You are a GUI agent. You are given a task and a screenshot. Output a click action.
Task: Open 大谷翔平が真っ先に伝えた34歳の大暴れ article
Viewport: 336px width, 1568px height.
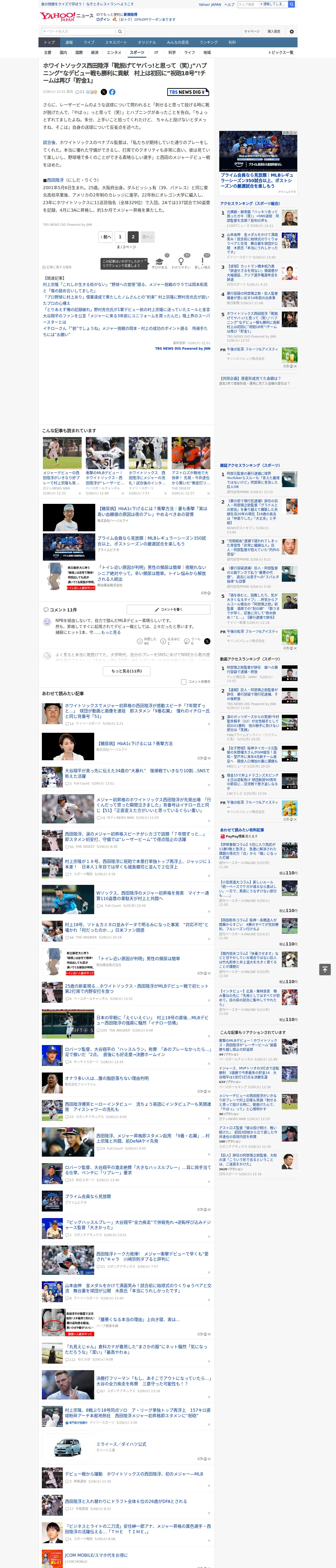tap(137, 773)
